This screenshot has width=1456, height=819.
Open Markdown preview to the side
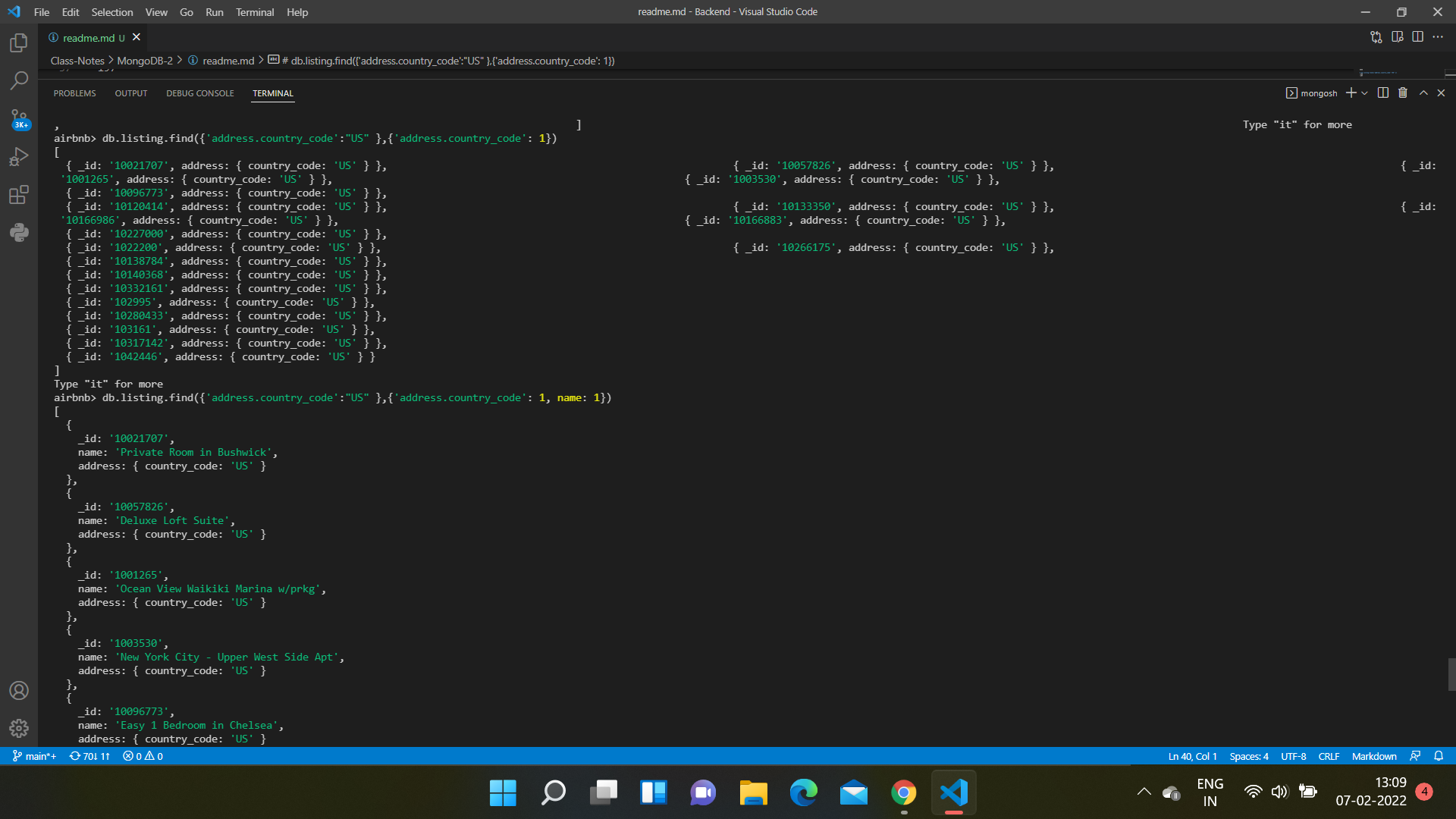[x=1398, y=36]
